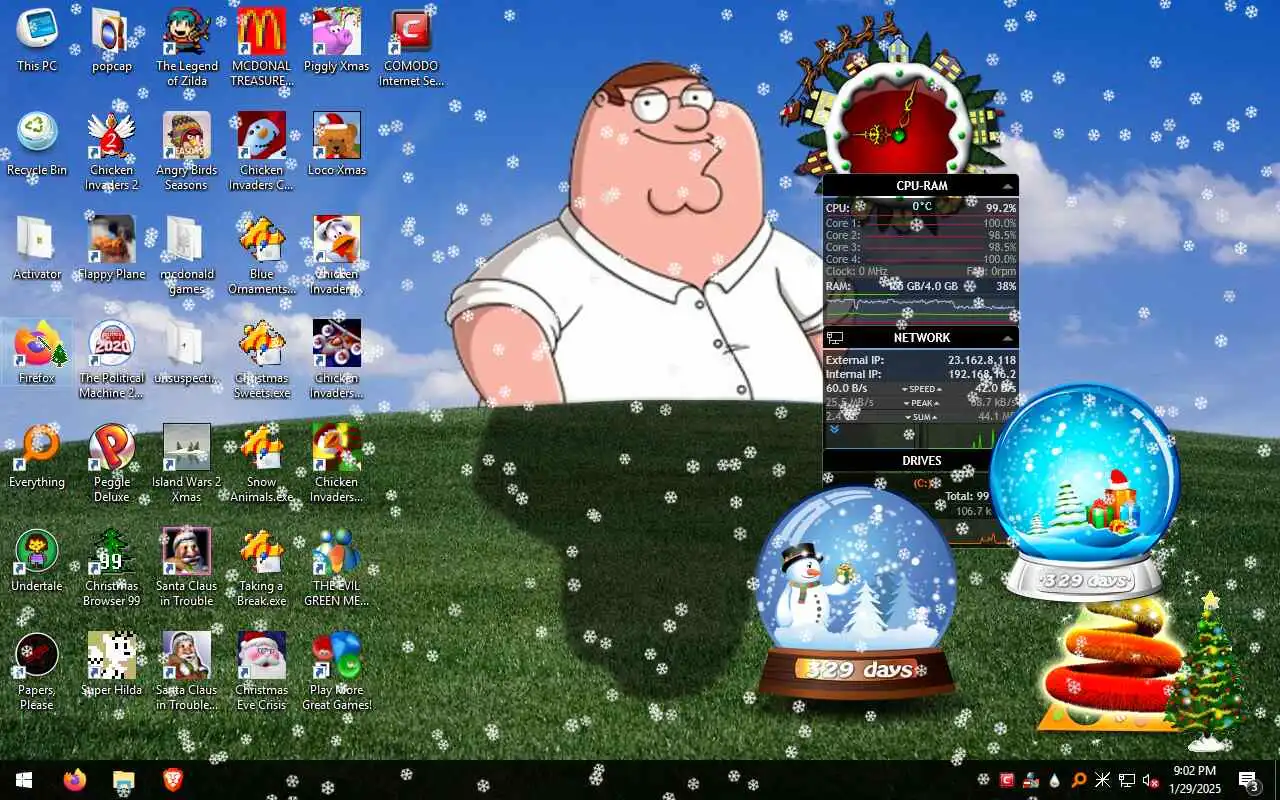Select Chicken Invaders C... snowman icon
Image resolution: width=1280 pixels, height=800 pixels.
(261, 152)
